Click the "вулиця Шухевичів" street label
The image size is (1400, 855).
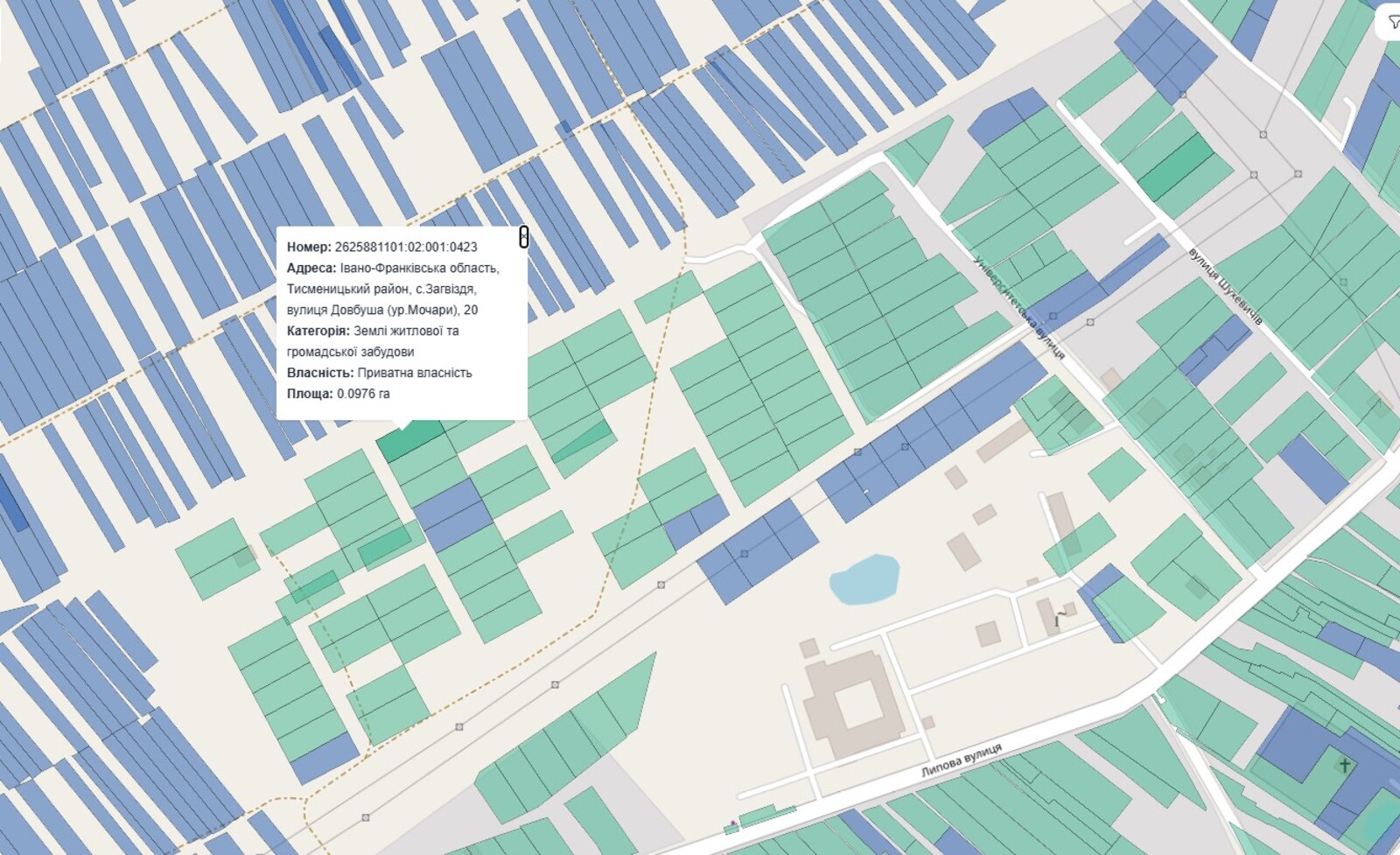click(x=1225, y=286)
